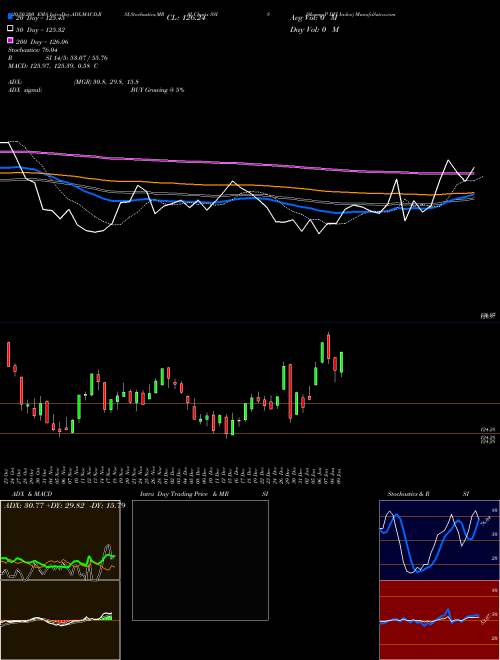The height and width of the screenshot is (660, 500).
Task: Click the tallest red candle at the chart peak
Action: [328, 346]
